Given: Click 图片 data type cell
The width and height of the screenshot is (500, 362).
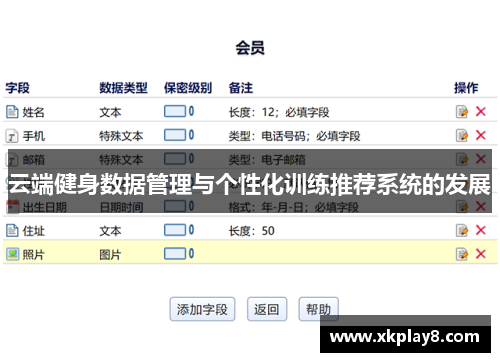Looking at the screenshot, I should click(x=110, y=255).
